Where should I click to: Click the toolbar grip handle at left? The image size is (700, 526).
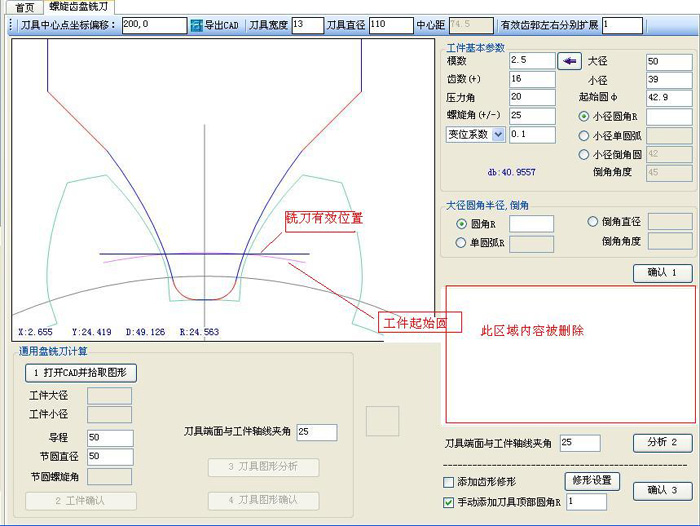(11, 25)
